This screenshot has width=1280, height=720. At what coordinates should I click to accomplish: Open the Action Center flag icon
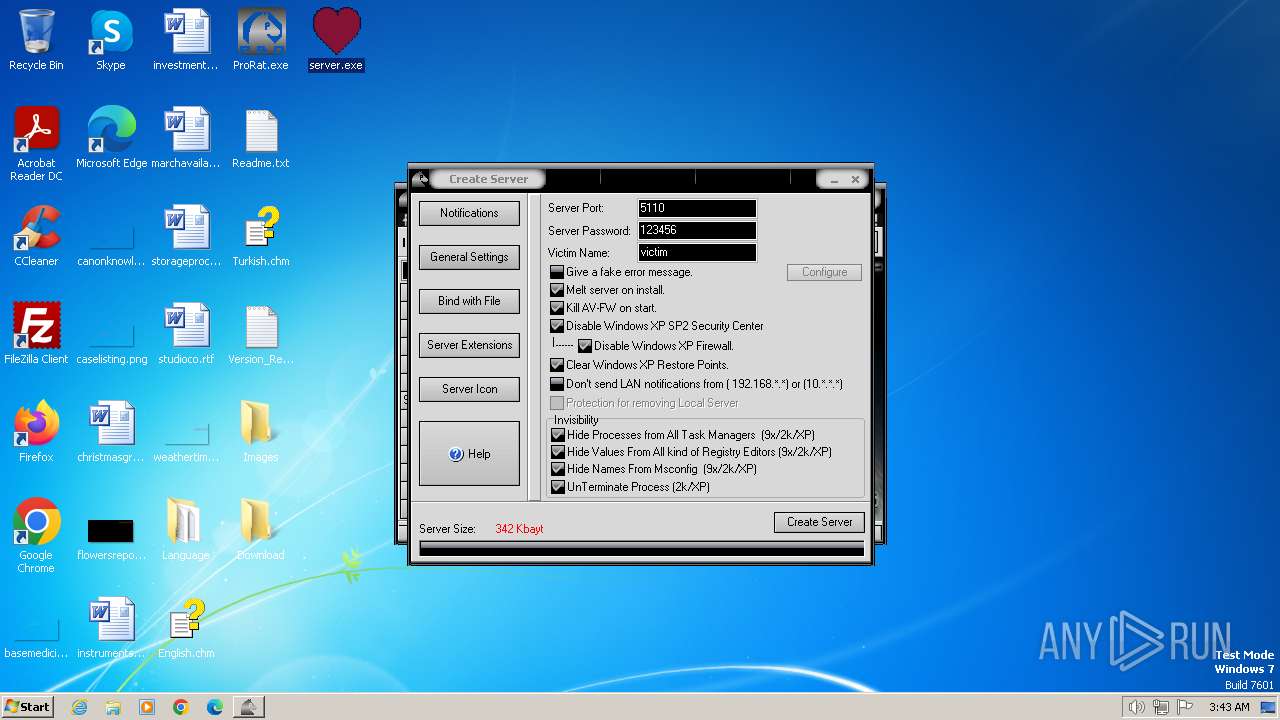tap(1185, 707)
